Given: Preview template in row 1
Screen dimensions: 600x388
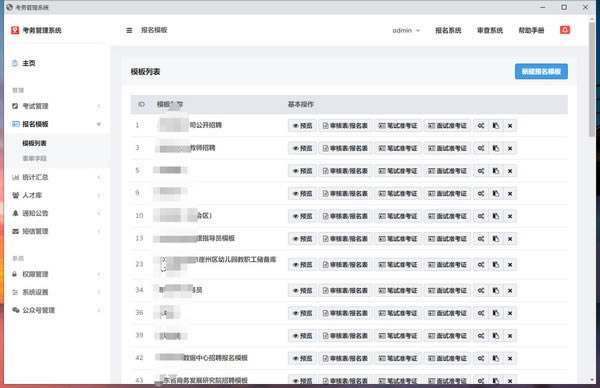Looking at the screenshot, I should (x=302, y=126).
